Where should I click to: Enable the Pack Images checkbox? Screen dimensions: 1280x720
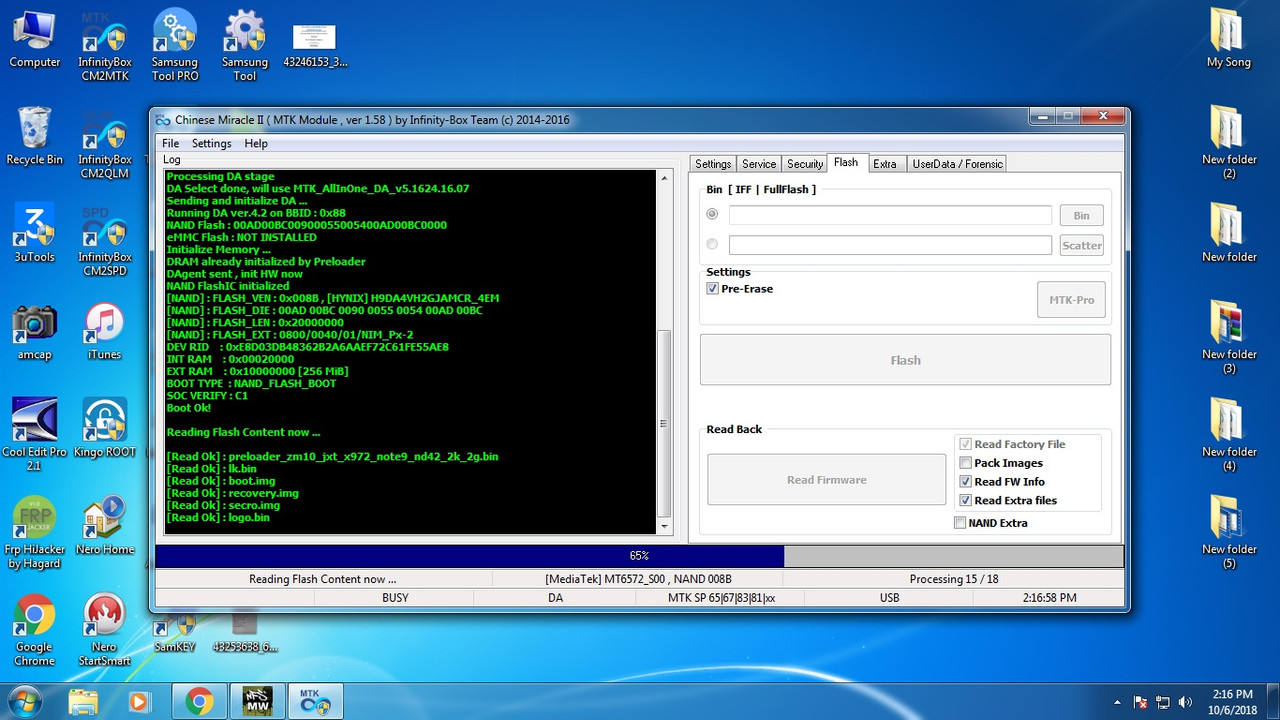click(965, 463)
